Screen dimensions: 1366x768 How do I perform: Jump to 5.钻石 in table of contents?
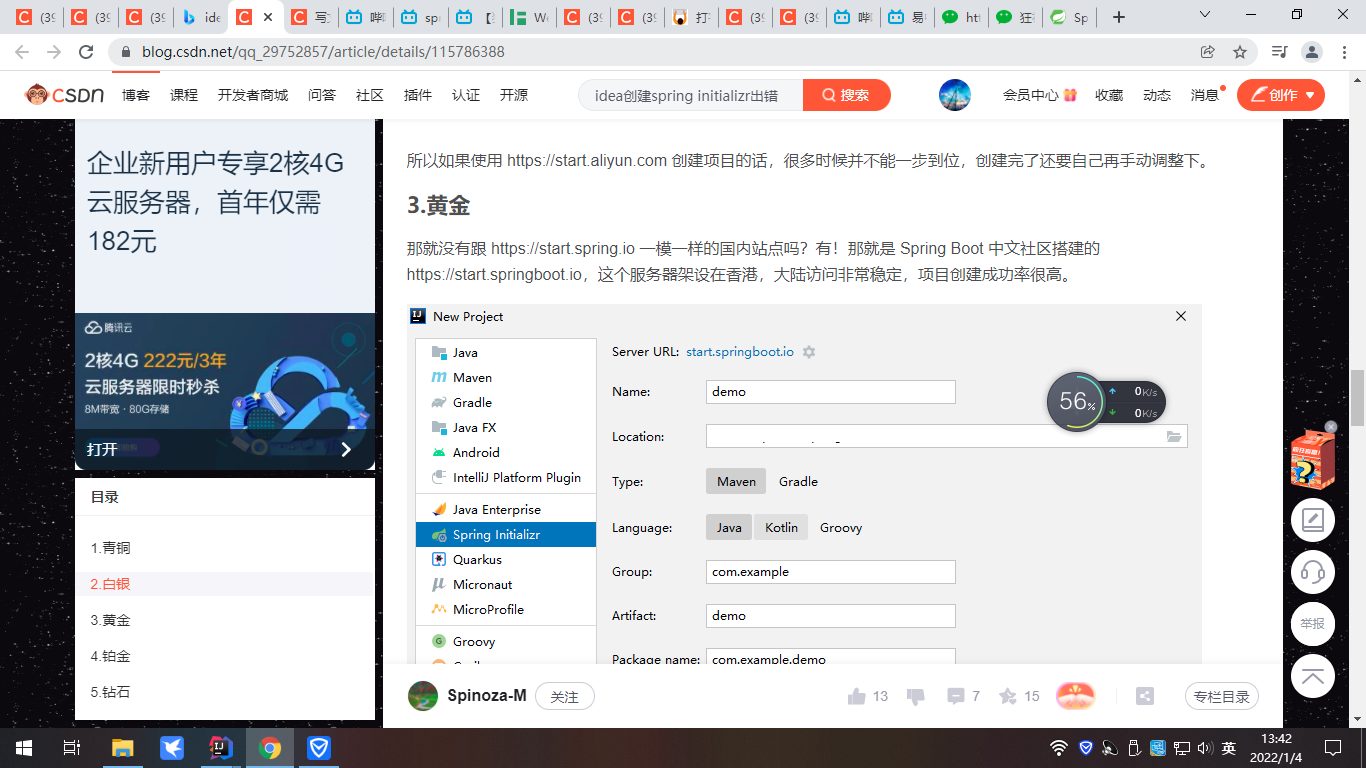(x=111, y=692)
